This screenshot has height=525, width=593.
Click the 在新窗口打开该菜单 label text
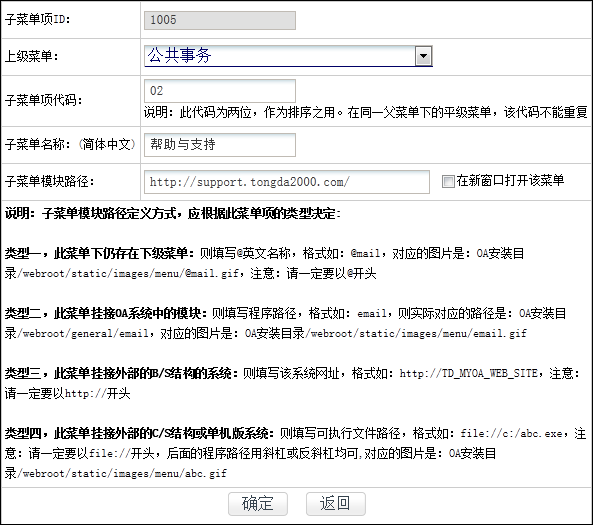click(510, 180)
